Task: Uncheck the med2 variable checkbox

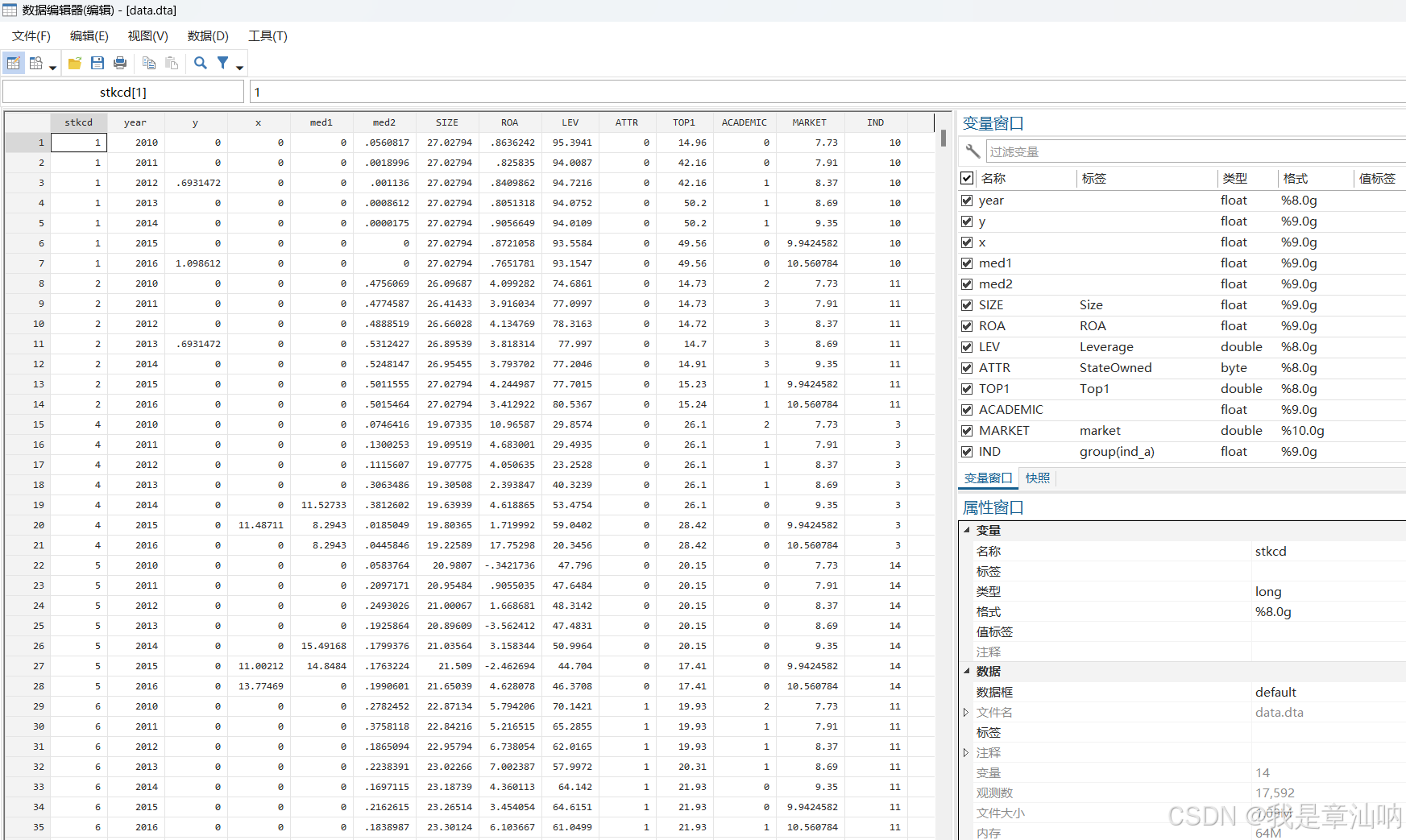Action: (967, 284)
